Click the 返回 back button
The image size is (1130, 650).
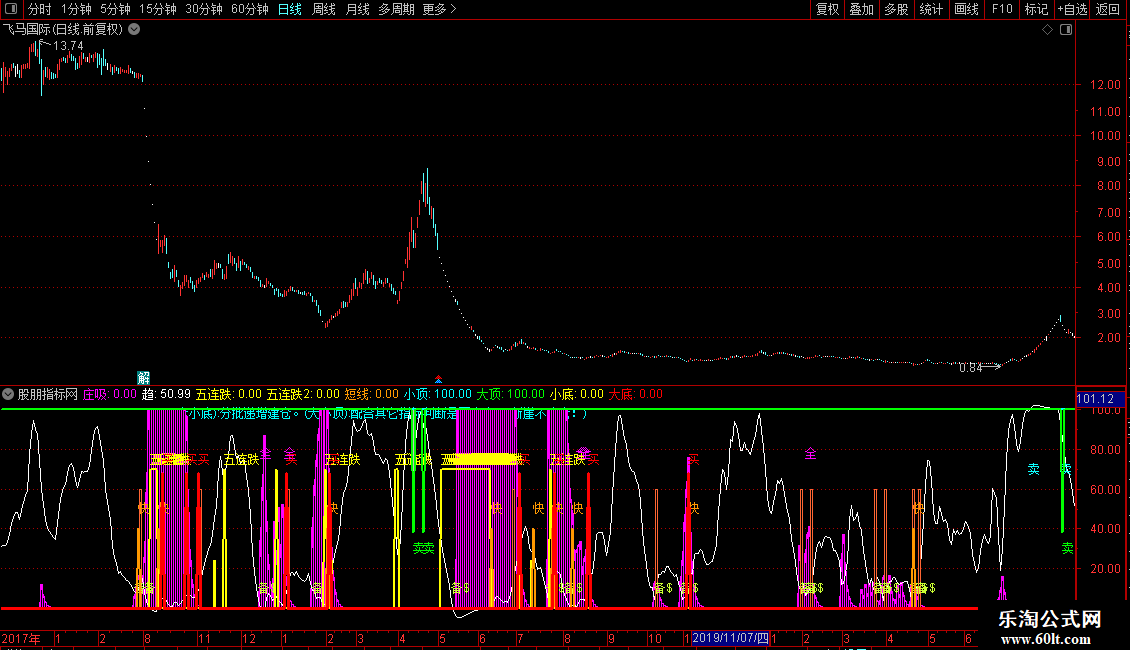click(x=1108, y=10)
